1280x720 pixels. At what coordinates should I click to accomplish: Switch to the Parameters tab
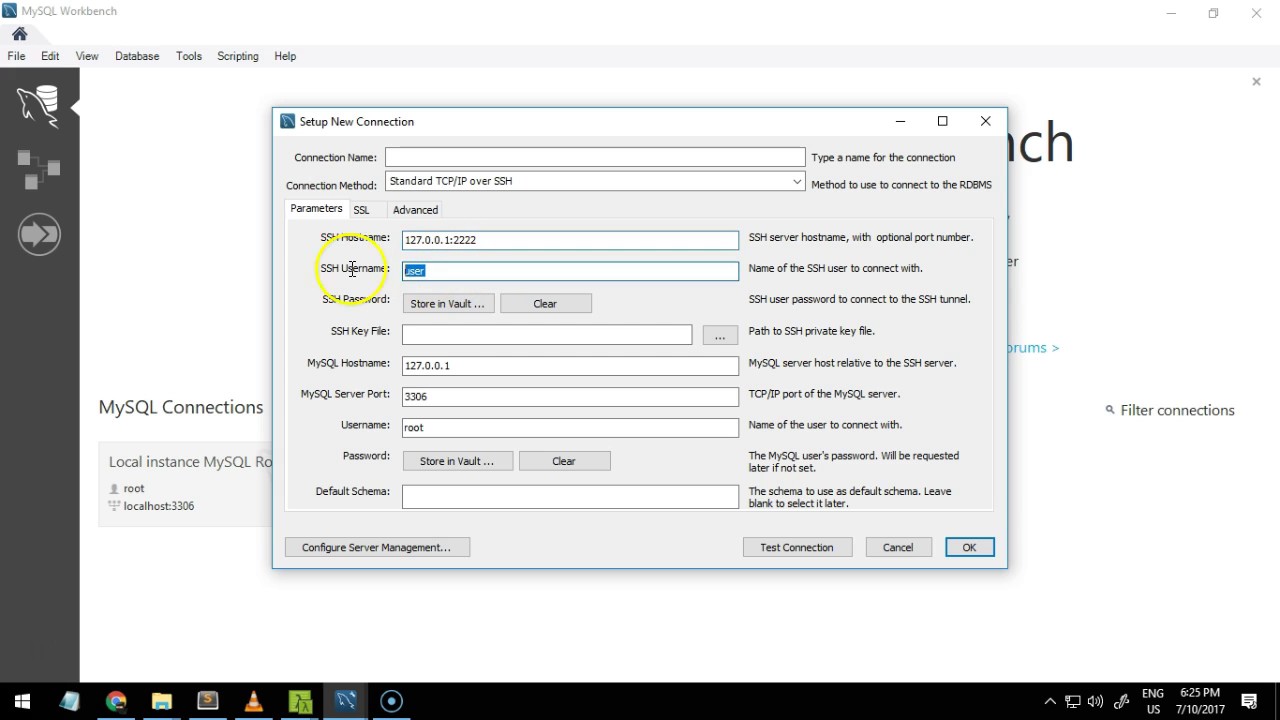coord(316,208)
